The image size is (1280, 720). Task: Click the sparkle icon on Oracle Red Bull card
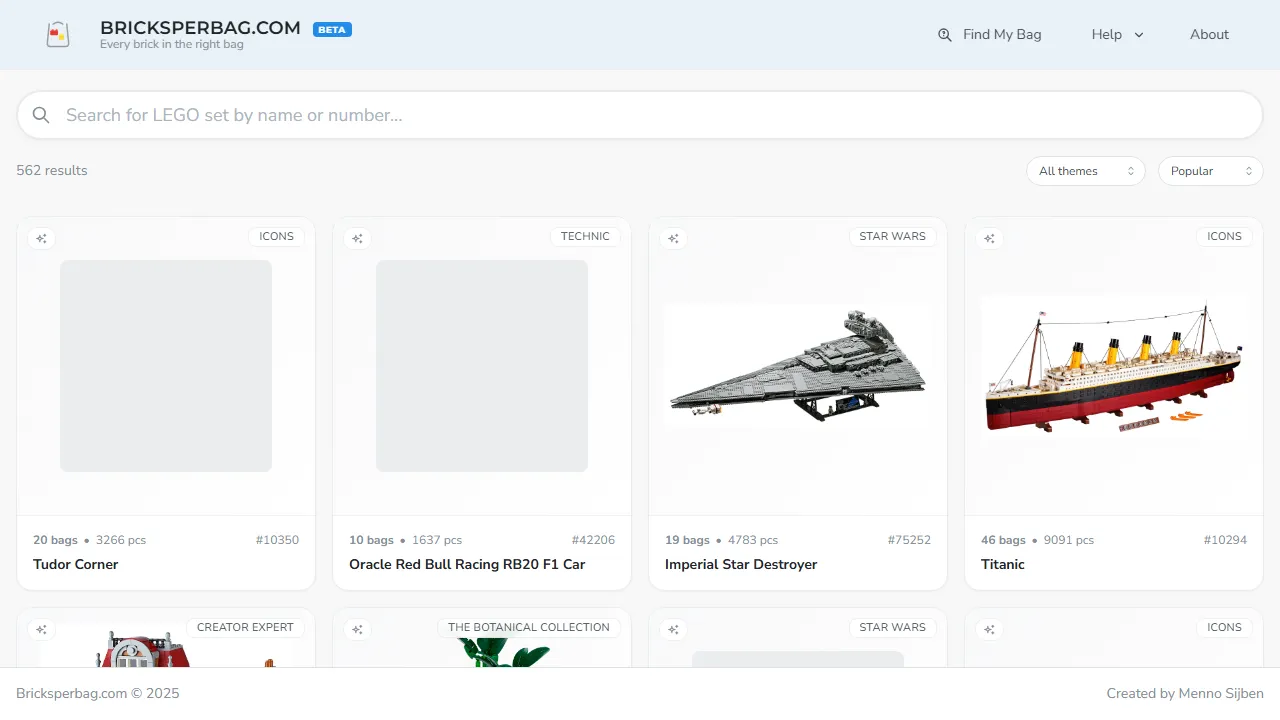pos(357,239)
